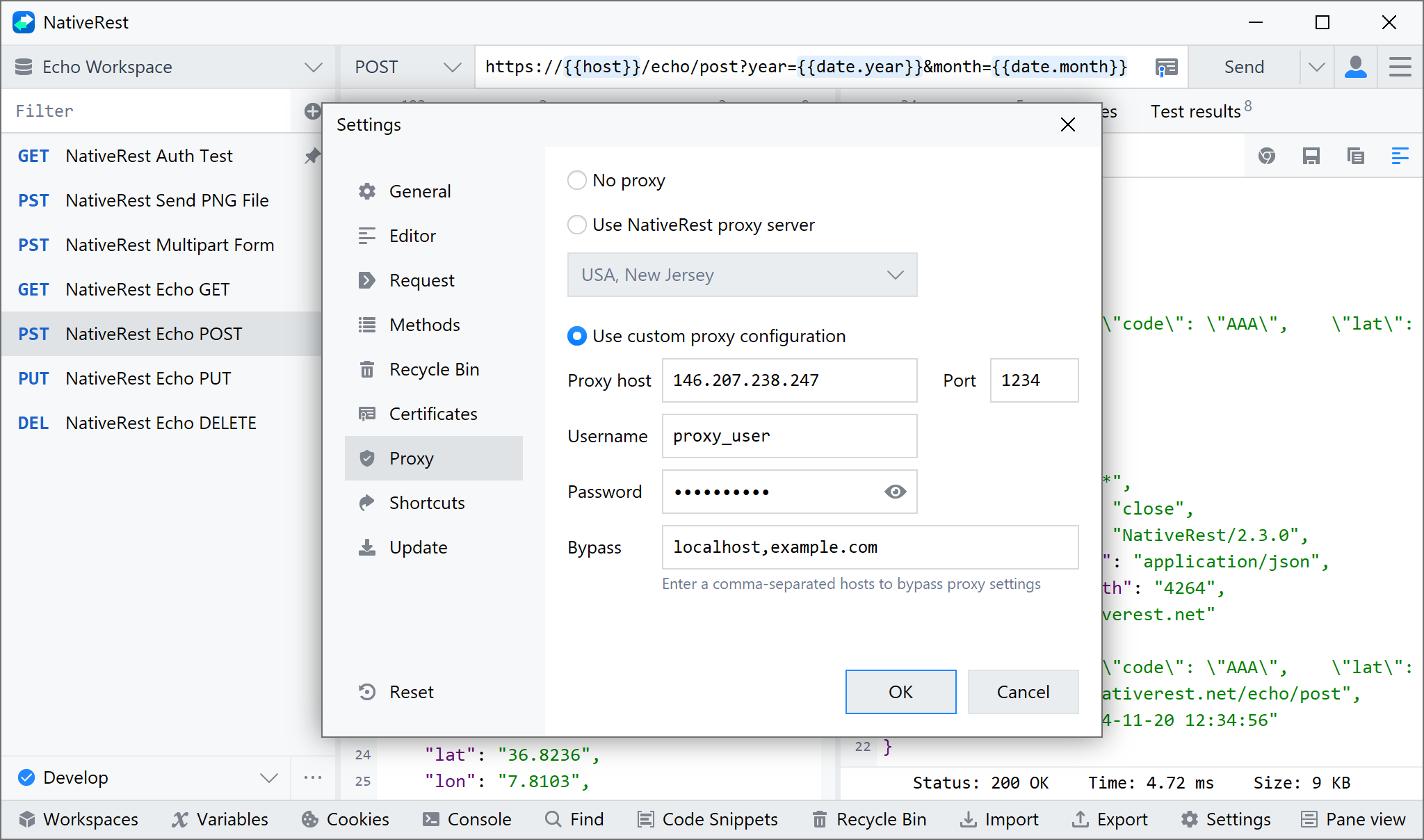Click Reset in settings sidebar
Image resolution: width=1424 pixels, height=840 pixels.
[x=410, y=692]
